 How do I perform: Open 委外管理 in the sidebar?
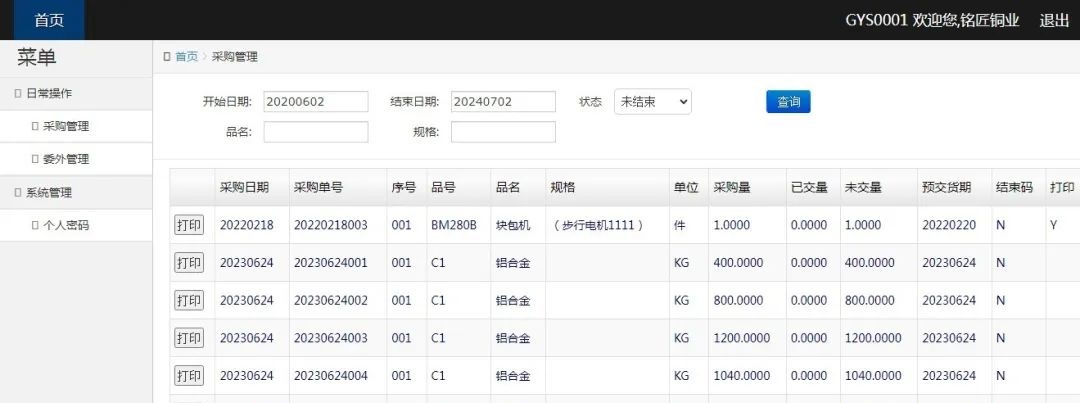66,159
